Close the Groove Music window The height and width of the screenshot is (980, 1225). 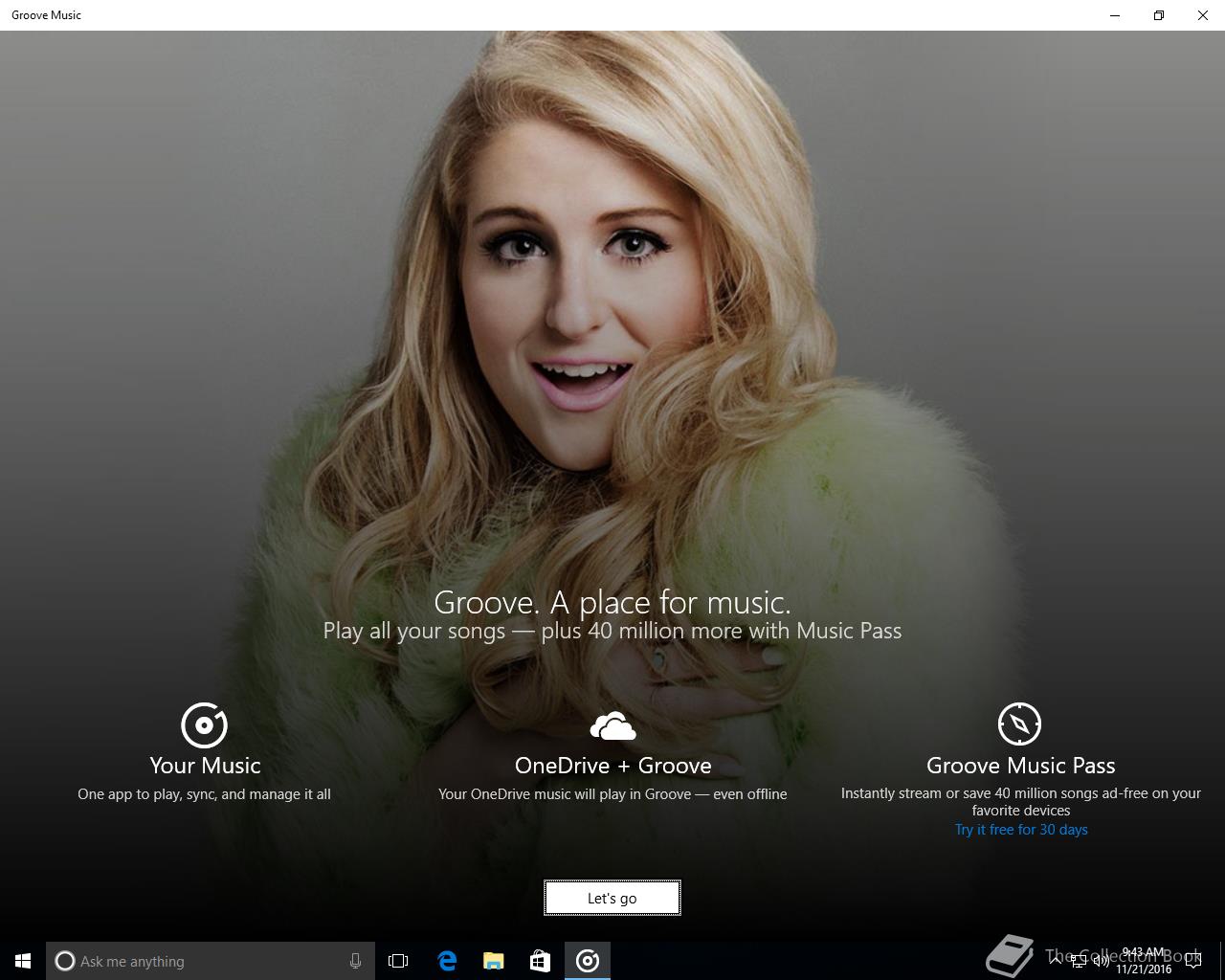coord(1203,15)
